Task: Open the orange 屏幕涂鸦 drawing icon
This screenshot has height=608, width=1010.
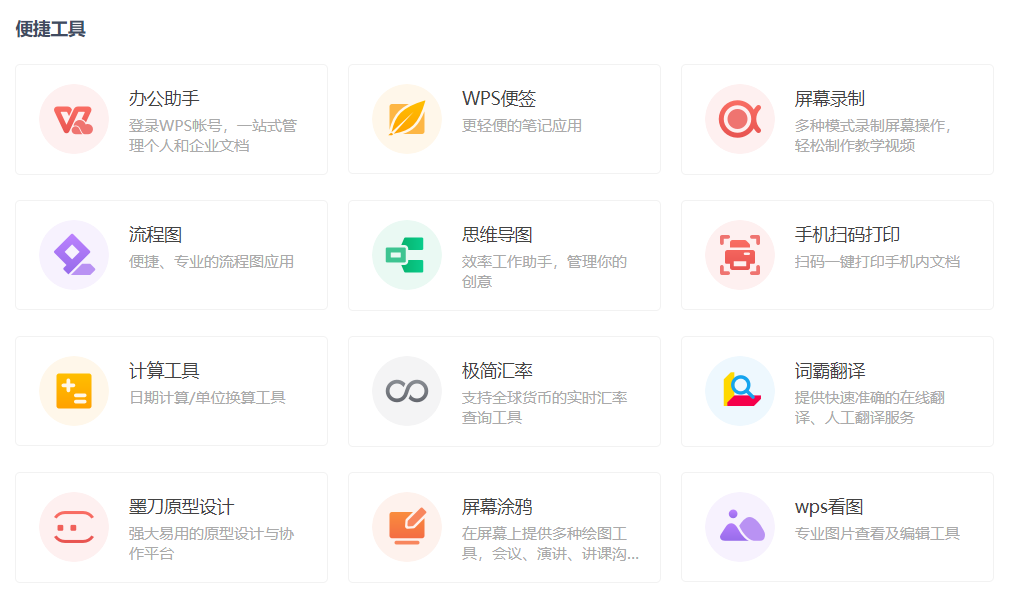Action: pyautogui.click(x=407, y=527)
